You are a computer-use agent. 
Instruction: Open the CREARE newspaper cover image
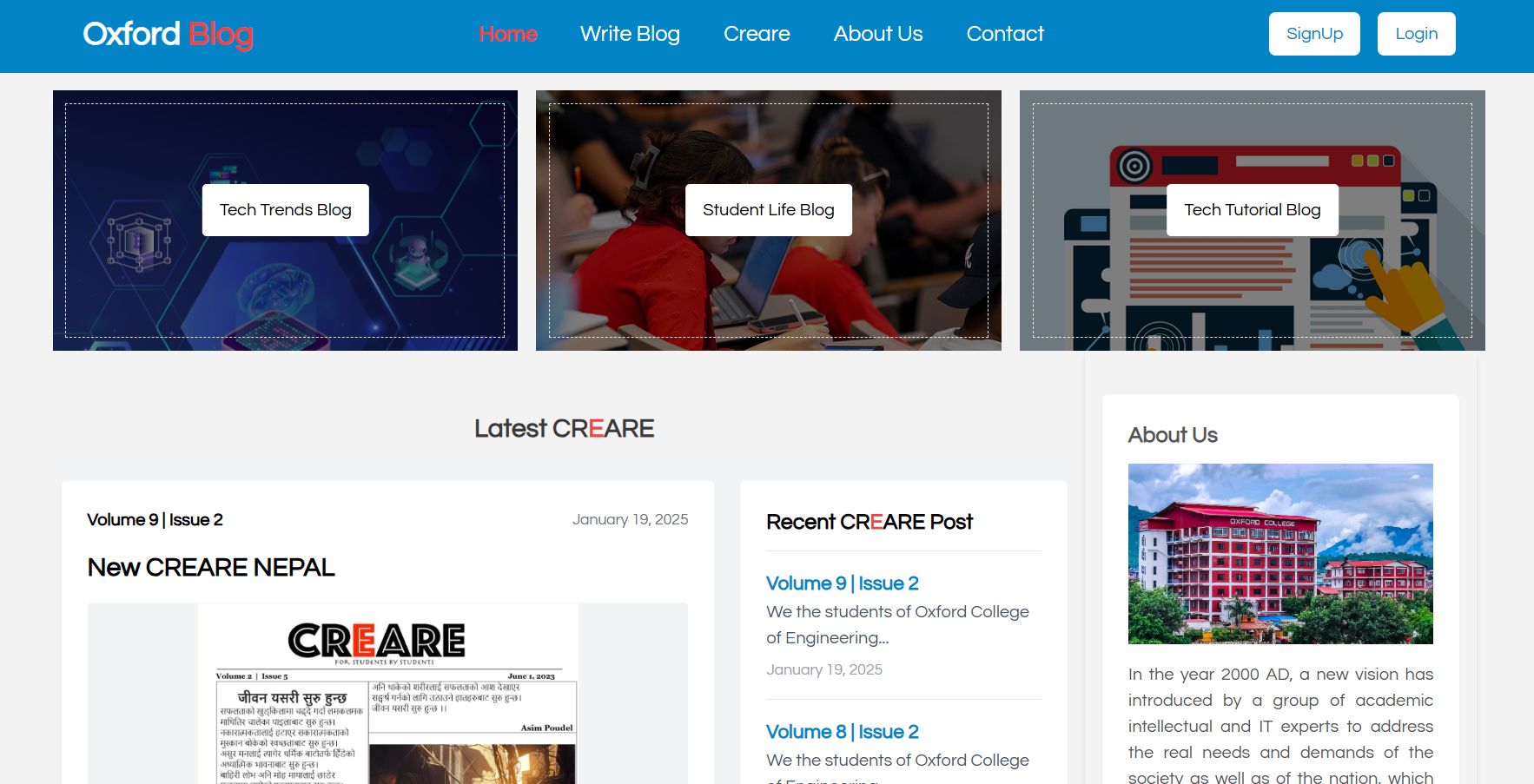point(387,695)
